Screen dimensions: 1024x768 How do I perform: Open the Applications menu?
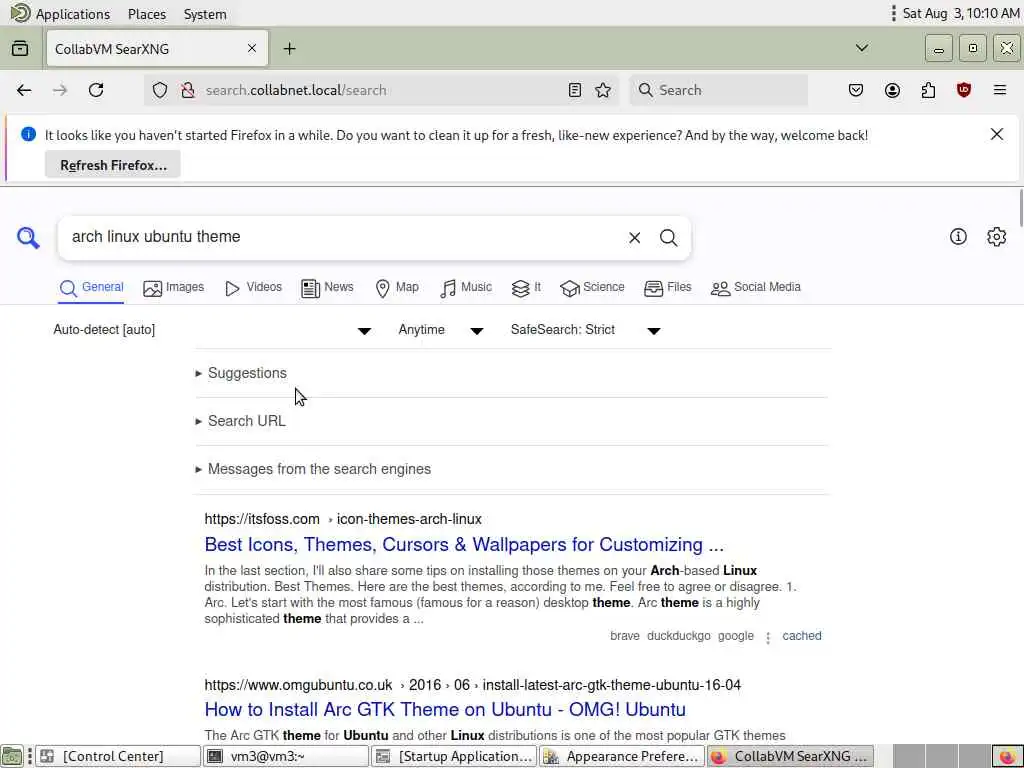(x=61, y=14)
